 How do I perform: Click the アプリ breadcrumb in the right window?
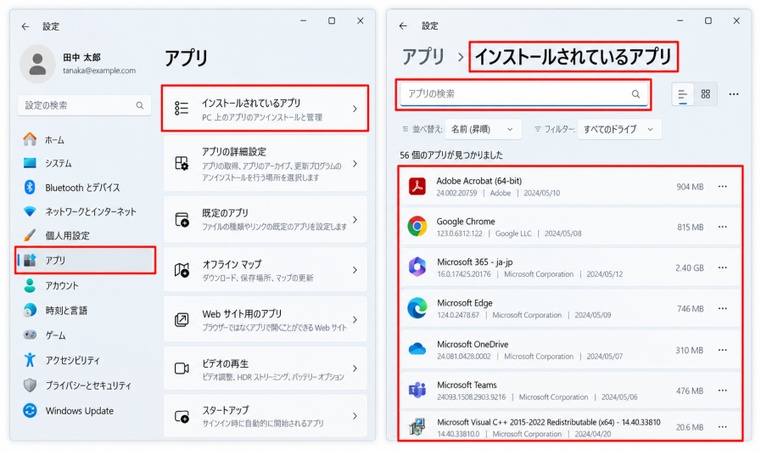click(423, 57)
